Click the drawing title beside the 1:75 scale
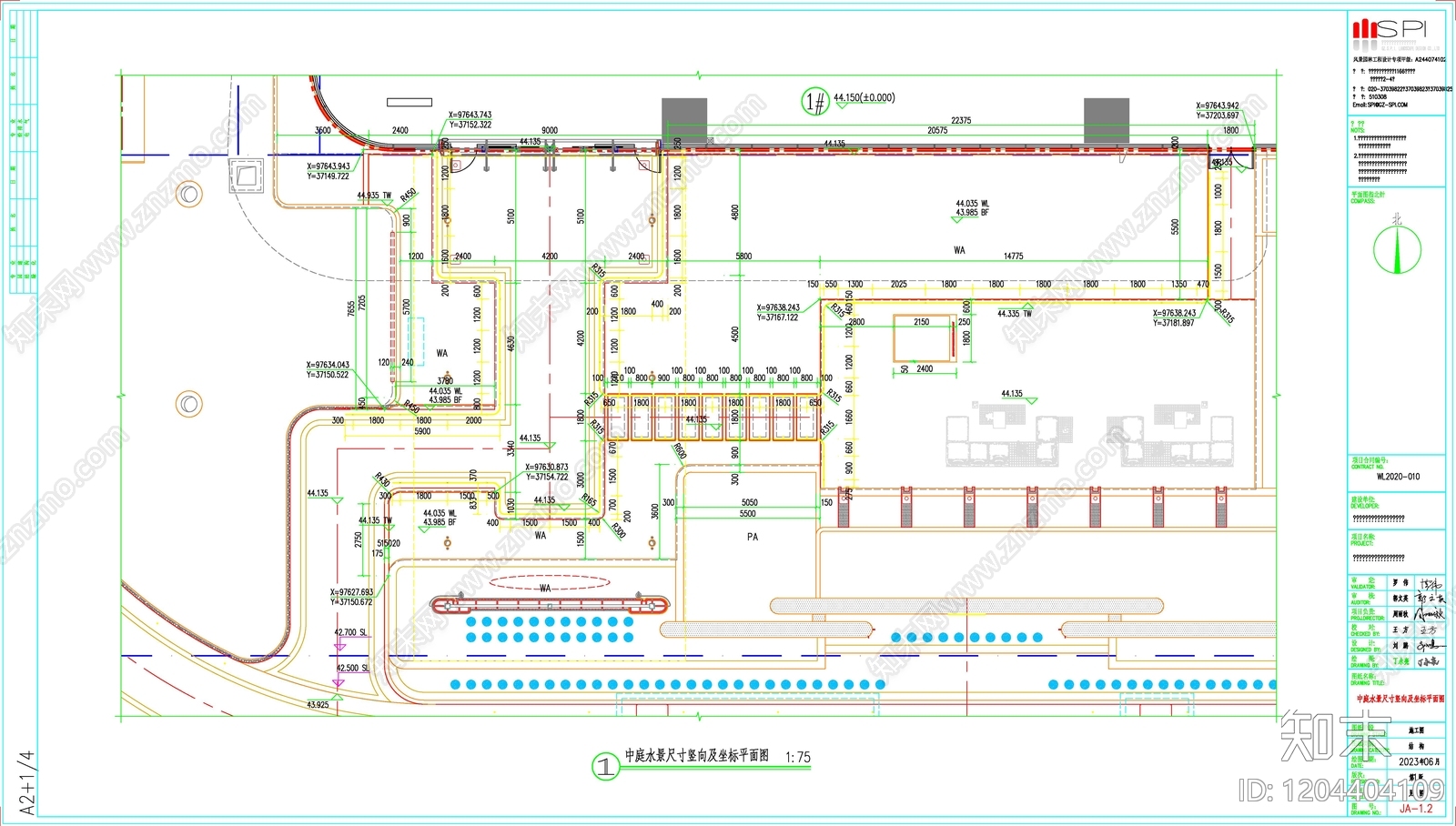 click(x=696, y=756)
